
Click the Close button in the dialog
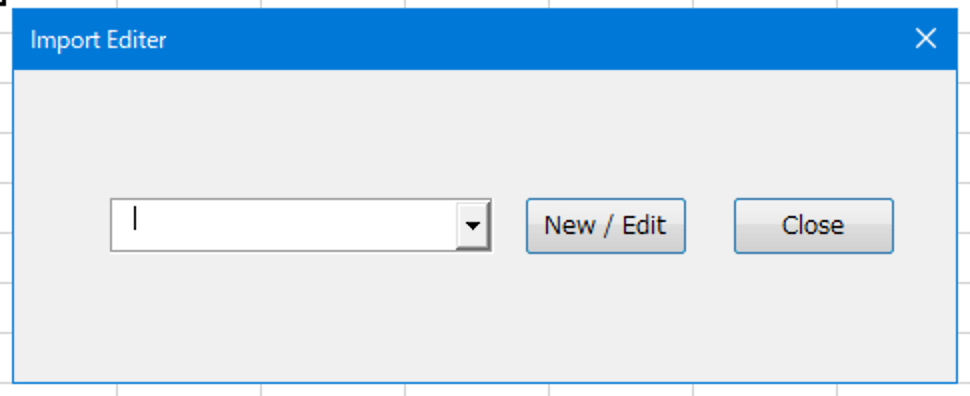pyautogui.click(x=813, y=226)
